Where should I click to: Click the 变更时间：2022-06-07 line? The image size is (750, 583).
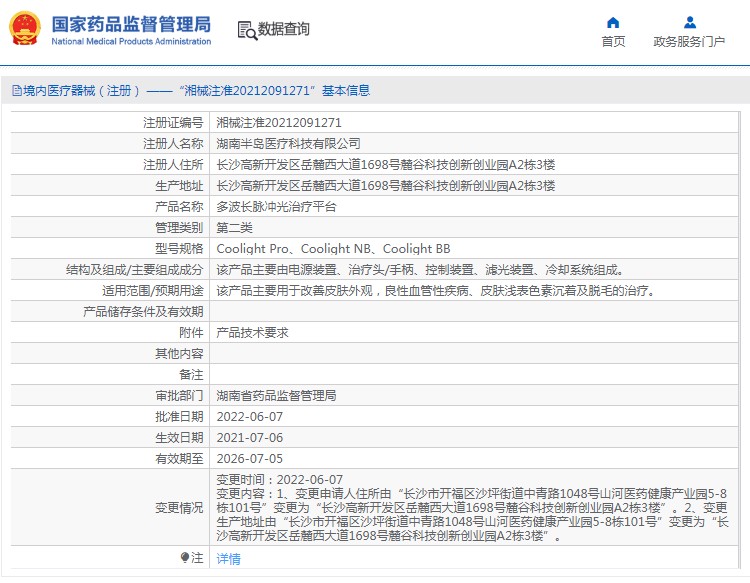coord(280,480)
